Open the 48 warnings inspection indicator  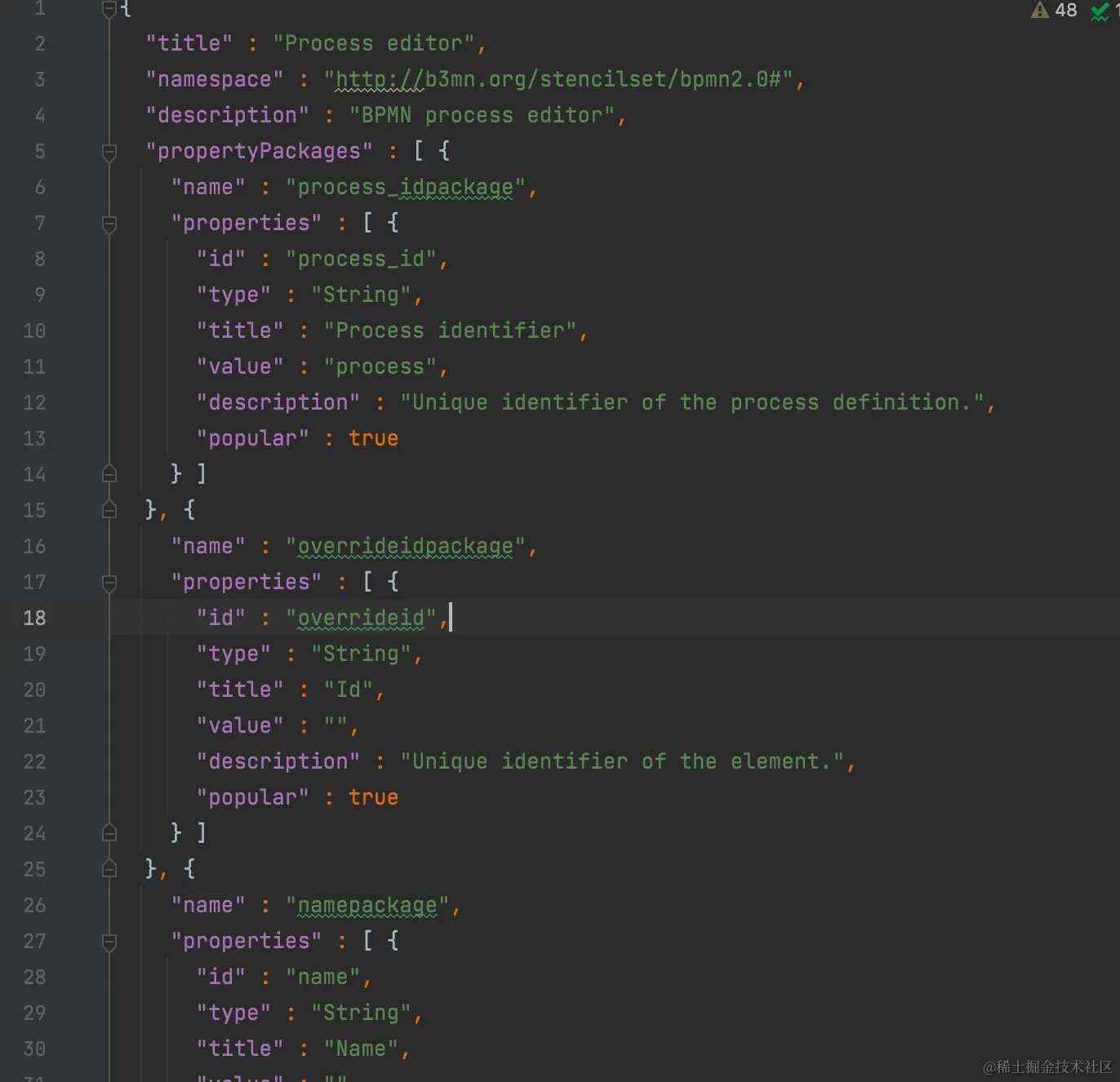[x=1054, y=10]
